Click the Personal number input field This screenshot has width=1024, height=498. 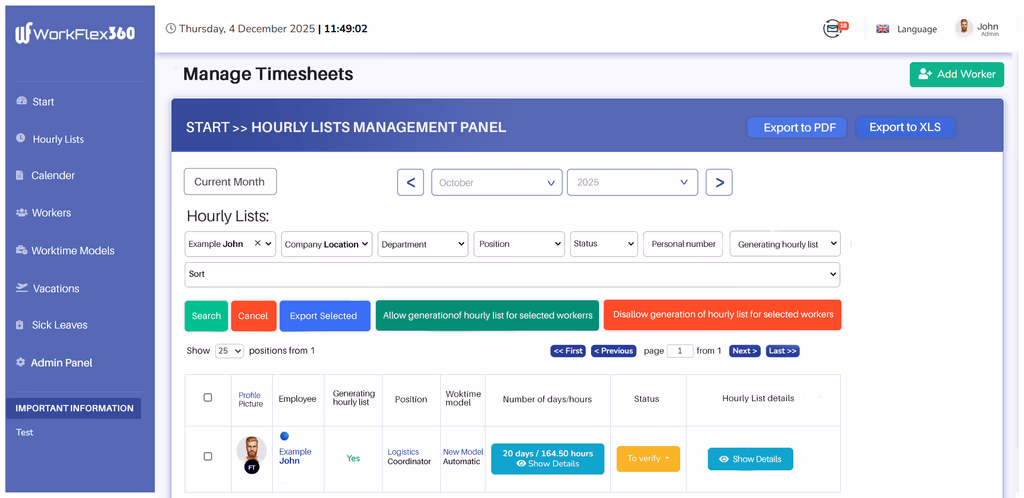coord(683,244)
